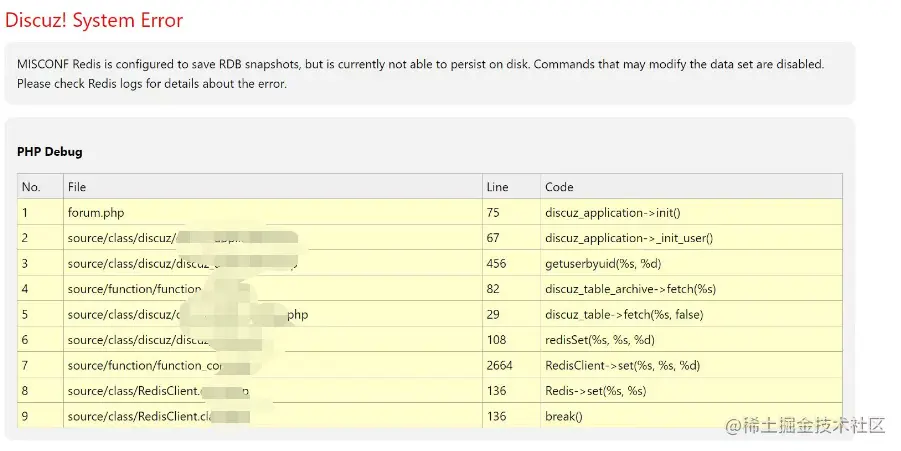This screenshot has height=451, width=901.
Task: Select 'getuserbyuid(%s, %d)' code cell
Action: click(691, 263)
